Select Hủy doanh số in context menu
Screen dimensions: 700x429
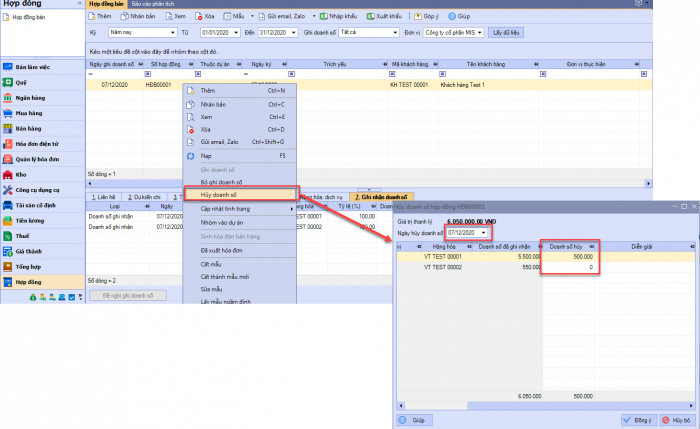point(240,194)
